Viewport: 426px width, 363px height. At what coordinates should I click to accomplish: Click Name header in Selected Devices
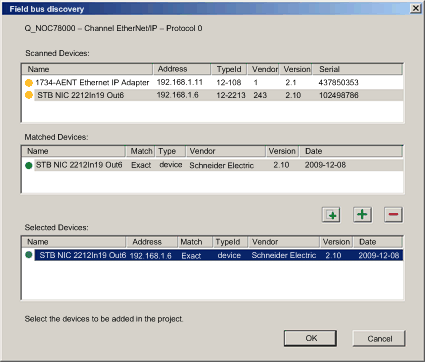74,242
